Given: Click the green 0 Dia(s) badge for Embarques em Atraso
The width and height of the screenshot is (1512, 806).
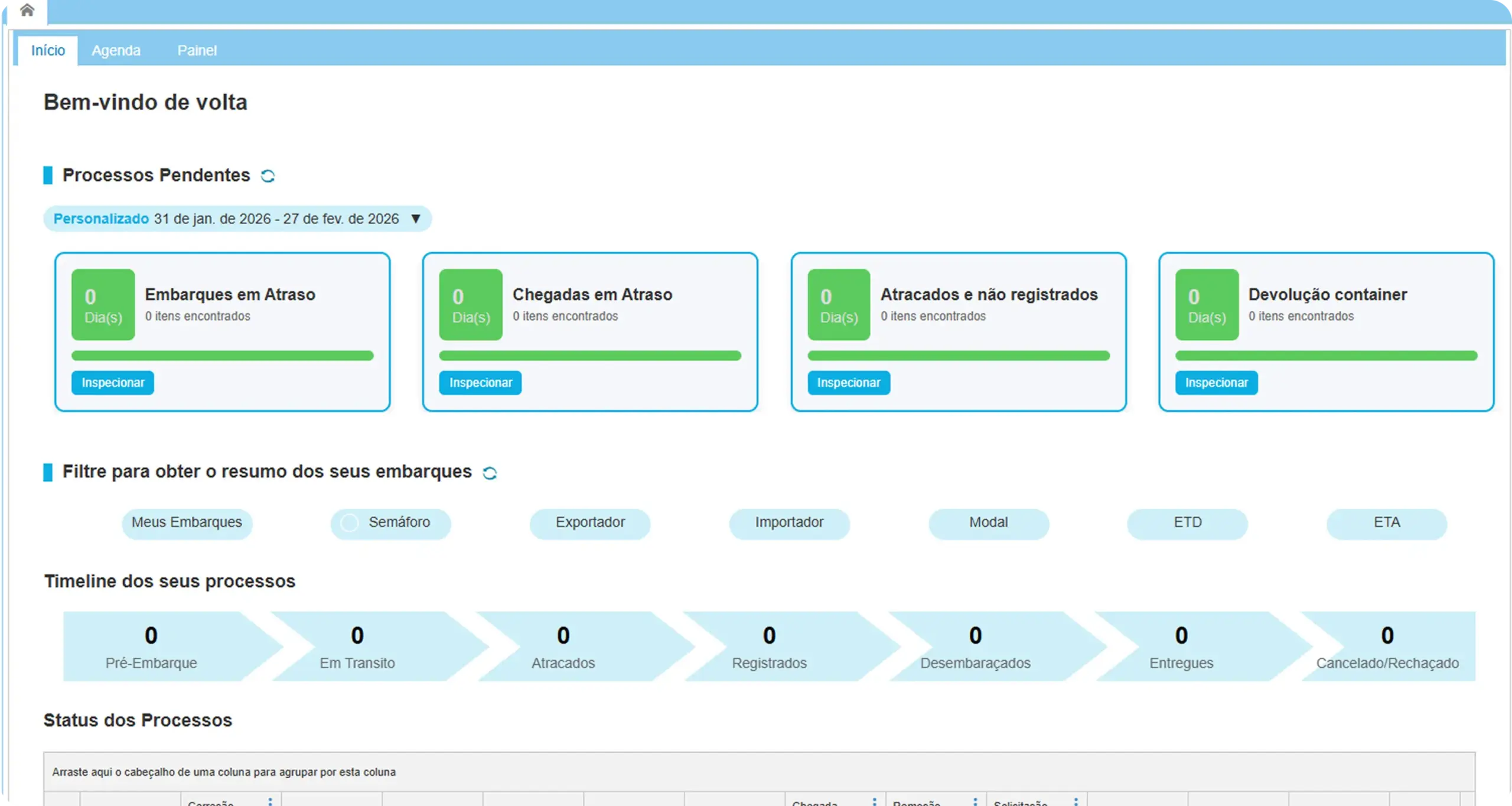Looking at the screenshot, I should click(x=103, y=305).
